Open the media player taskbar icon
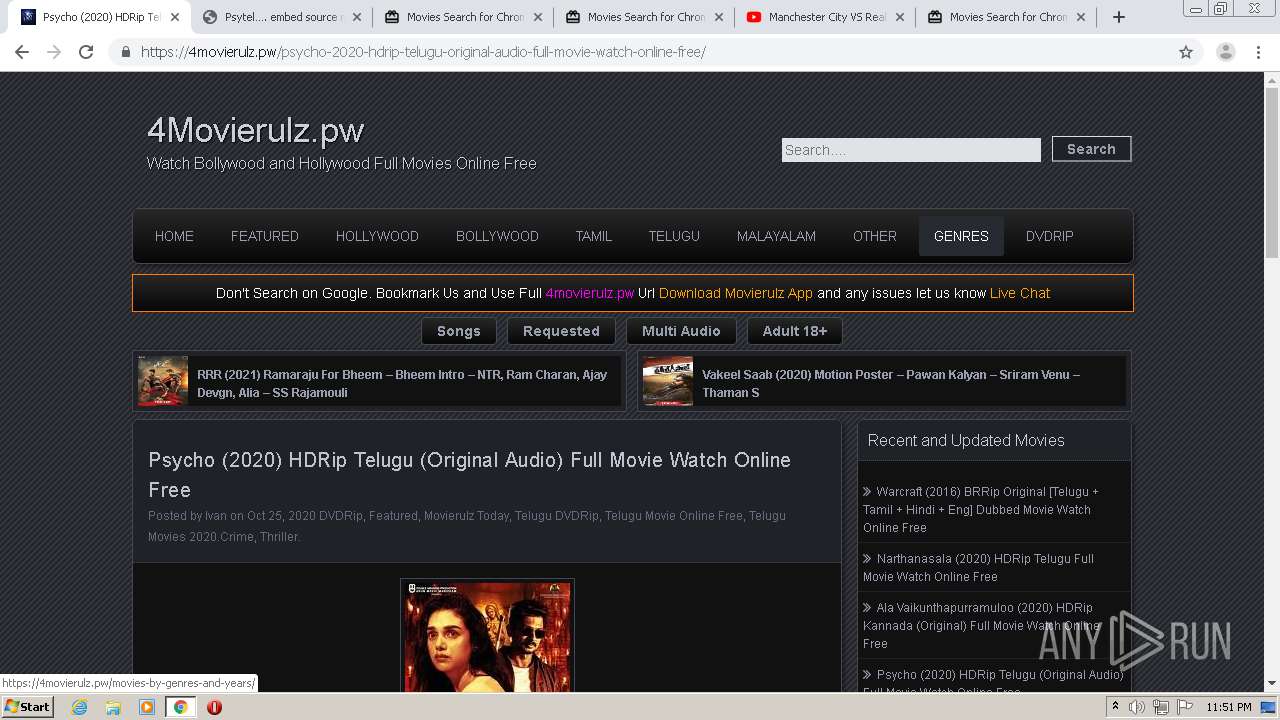The width and height of the screenshot is (1280, 720). pos(147,707)
